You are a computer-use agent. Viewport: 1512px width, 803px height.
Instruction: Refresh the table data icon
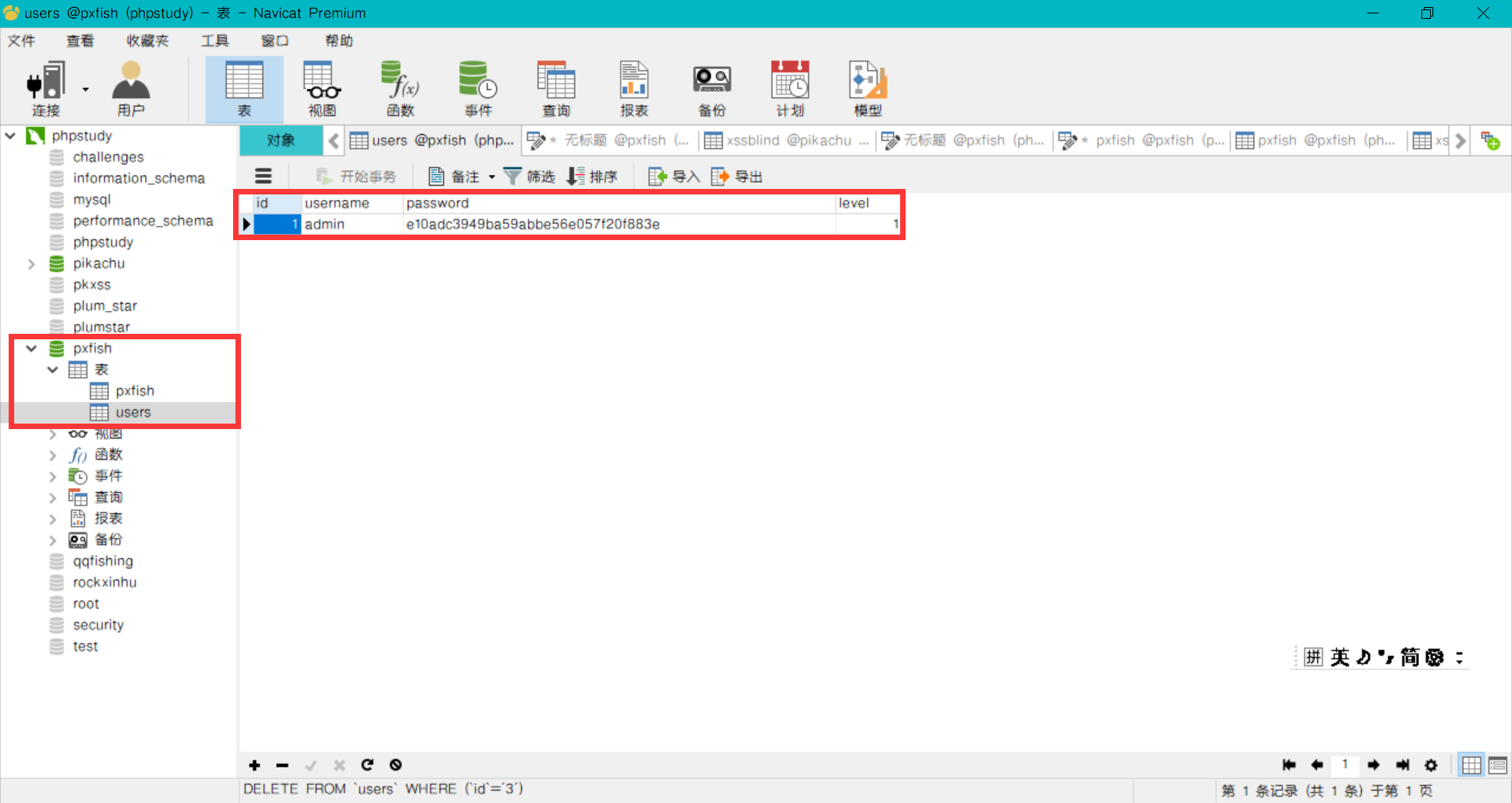click(368, 765)
